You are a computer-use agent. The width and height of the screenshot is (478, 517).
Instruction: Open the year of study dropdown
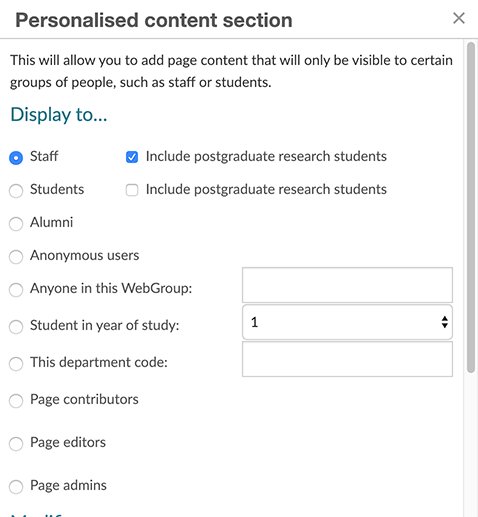click(x=347, y=322)
